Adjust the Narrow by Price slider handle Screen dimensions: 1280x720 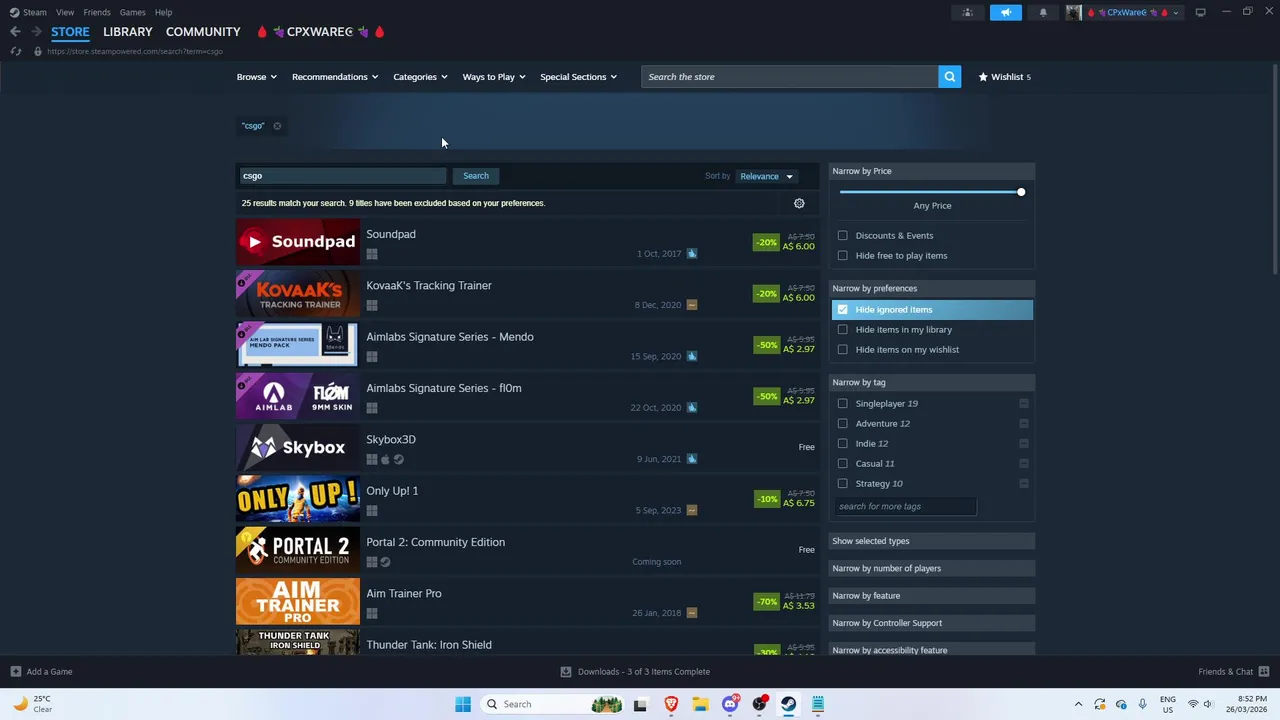coord(1020,192)
